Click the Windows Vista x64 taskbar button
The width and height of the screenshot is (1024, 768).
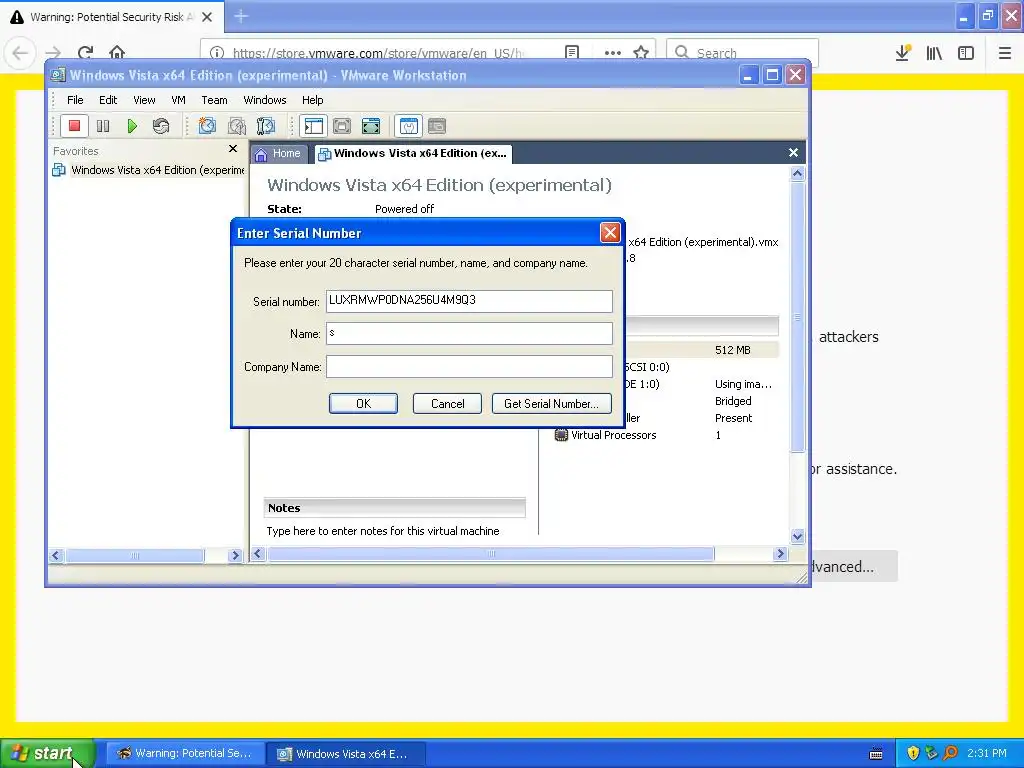click(346, 753)
